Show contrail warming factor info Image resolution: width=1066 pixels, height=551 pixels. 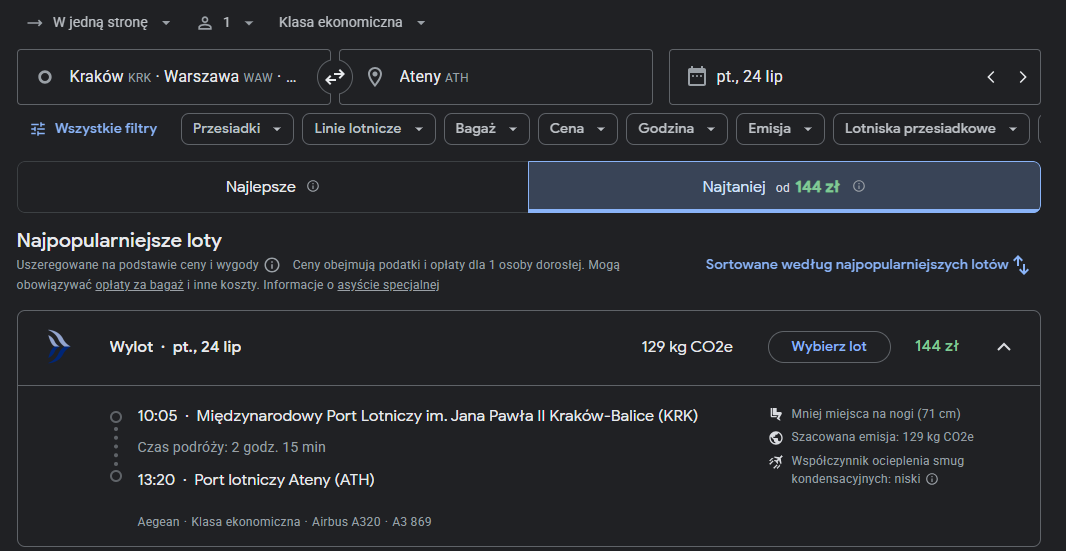tap(932, 479)
